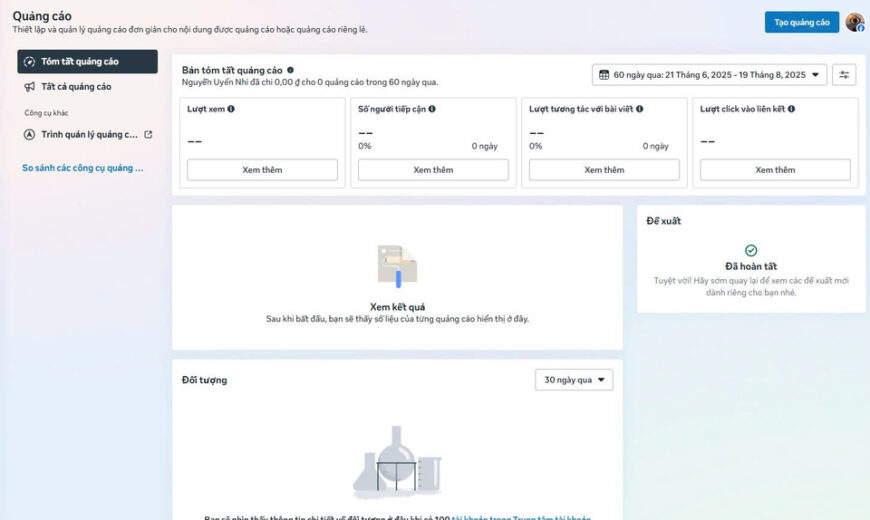Click info icon beside Lượt tương tác với bài viết
The width and height of the screenshot is (870, 520).
point(639,109)
